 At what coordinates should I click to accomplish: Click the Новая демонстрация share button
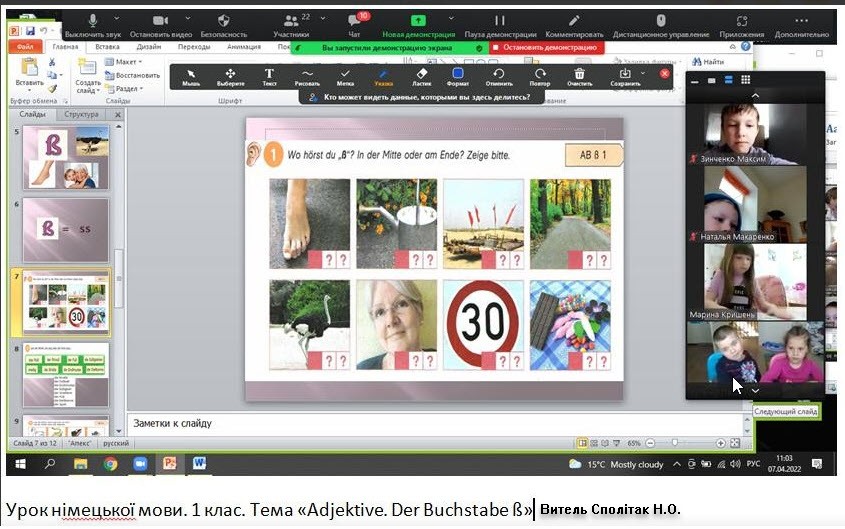click(x=418, y=24)
